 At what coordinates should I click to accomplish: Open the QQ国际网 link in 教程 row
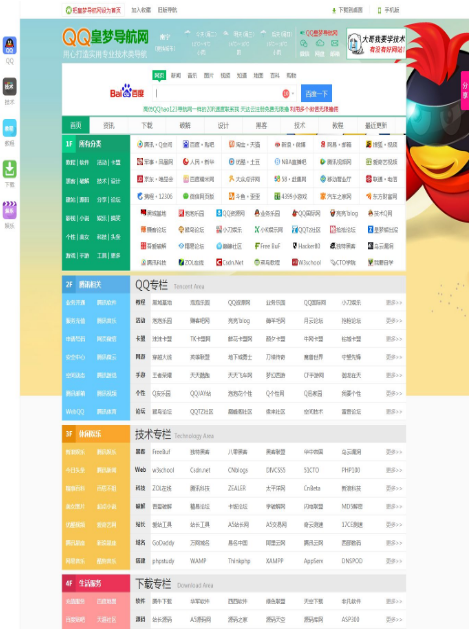click(313, 302)
